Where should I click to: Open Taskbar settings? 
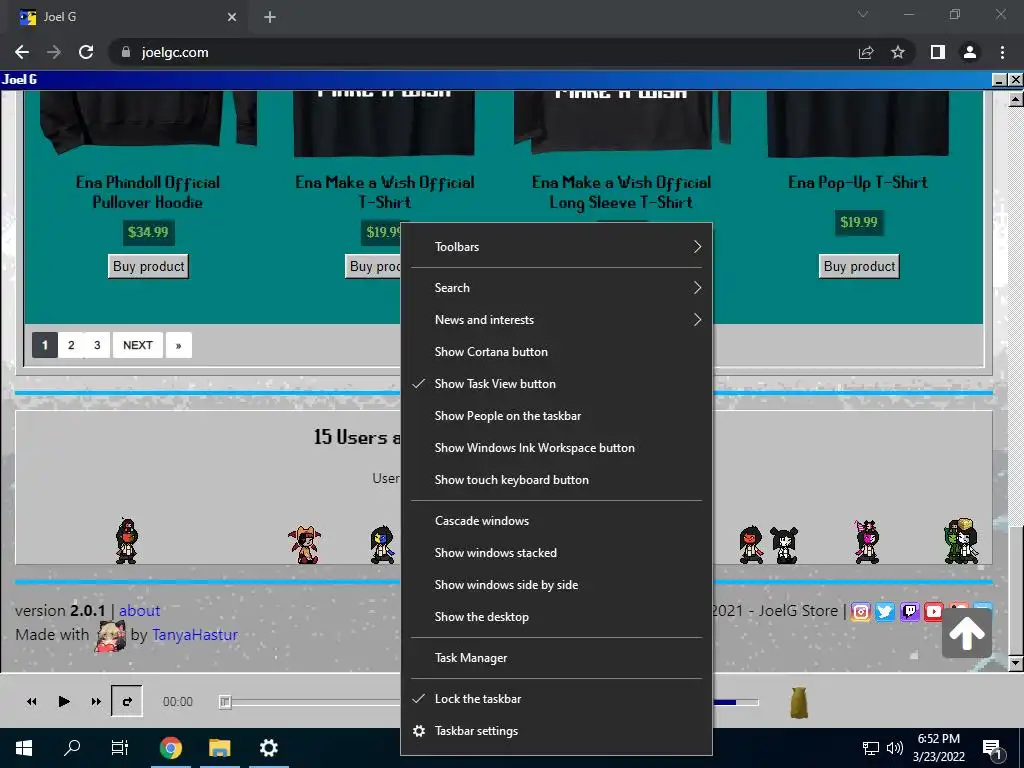[x=556, y=731]
